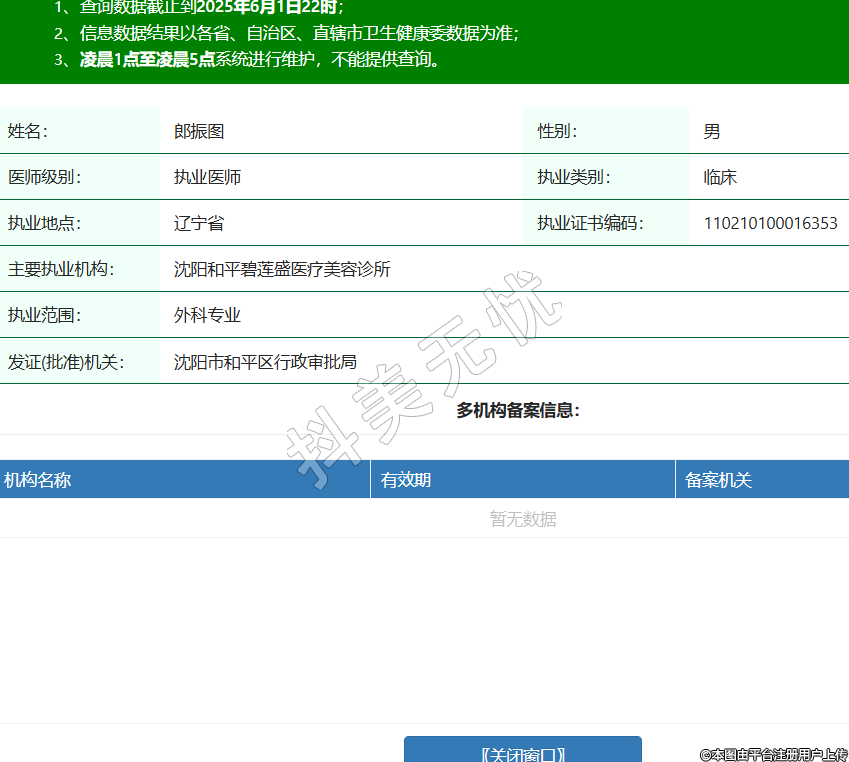Click the 机构名称 column header

38,480
